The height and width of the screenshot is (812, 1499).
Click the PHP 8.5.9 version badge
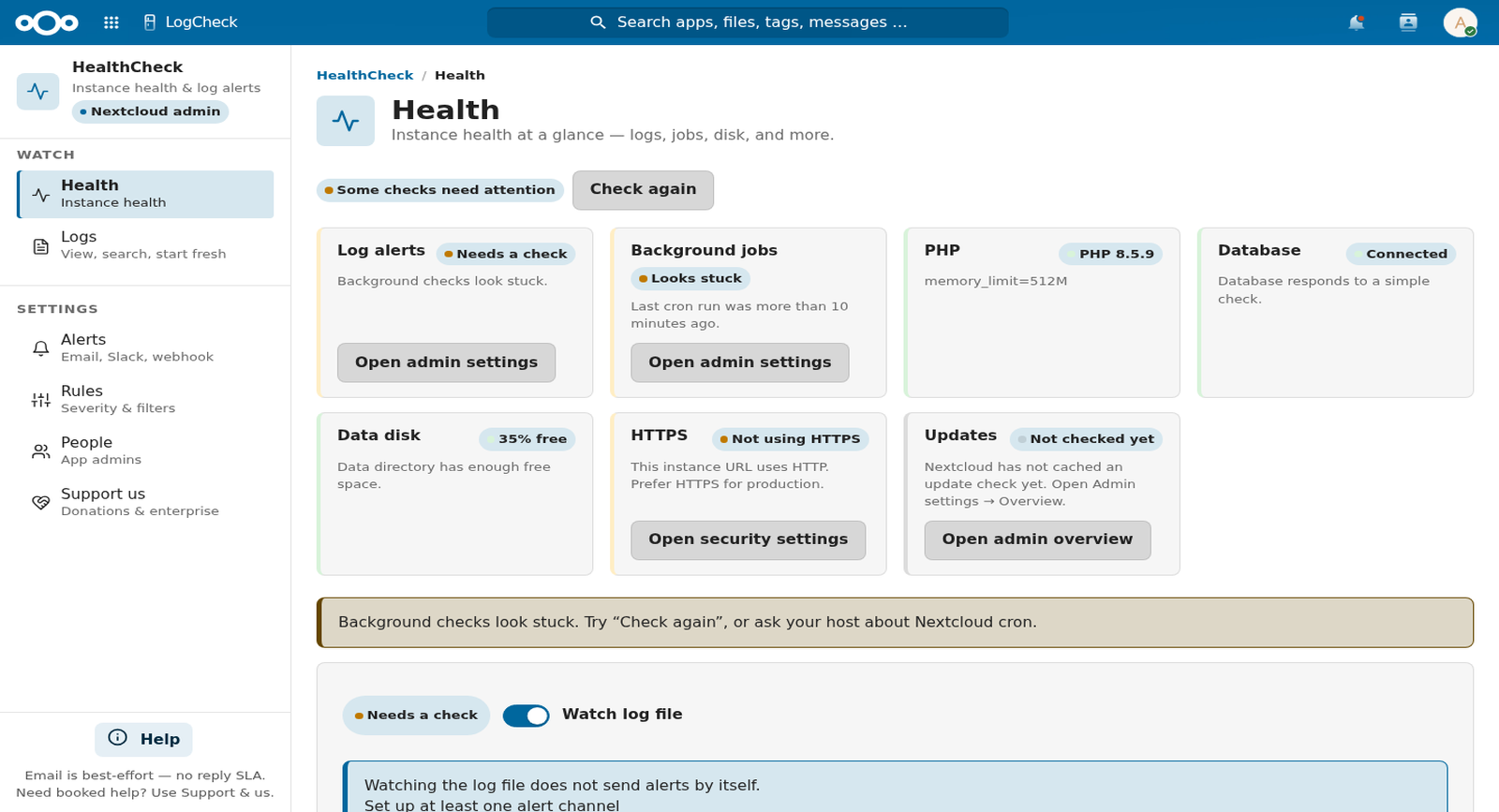tap(1110, 254)
